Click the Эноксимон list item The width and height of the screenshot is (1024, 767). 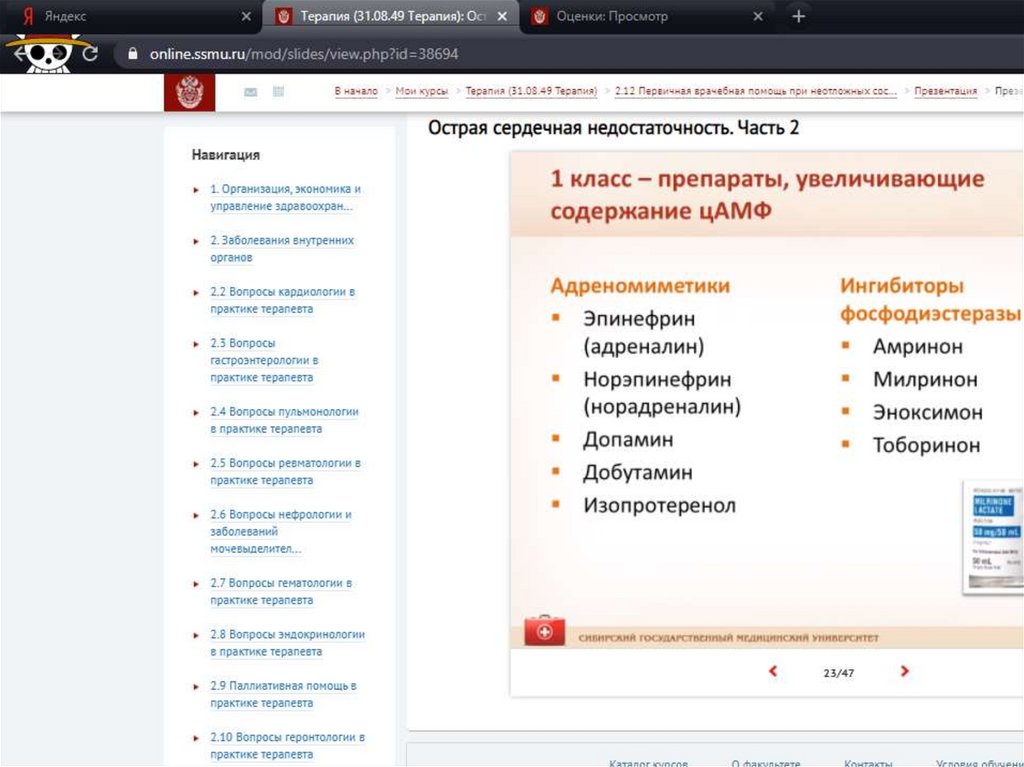click(x=927, y=412)
